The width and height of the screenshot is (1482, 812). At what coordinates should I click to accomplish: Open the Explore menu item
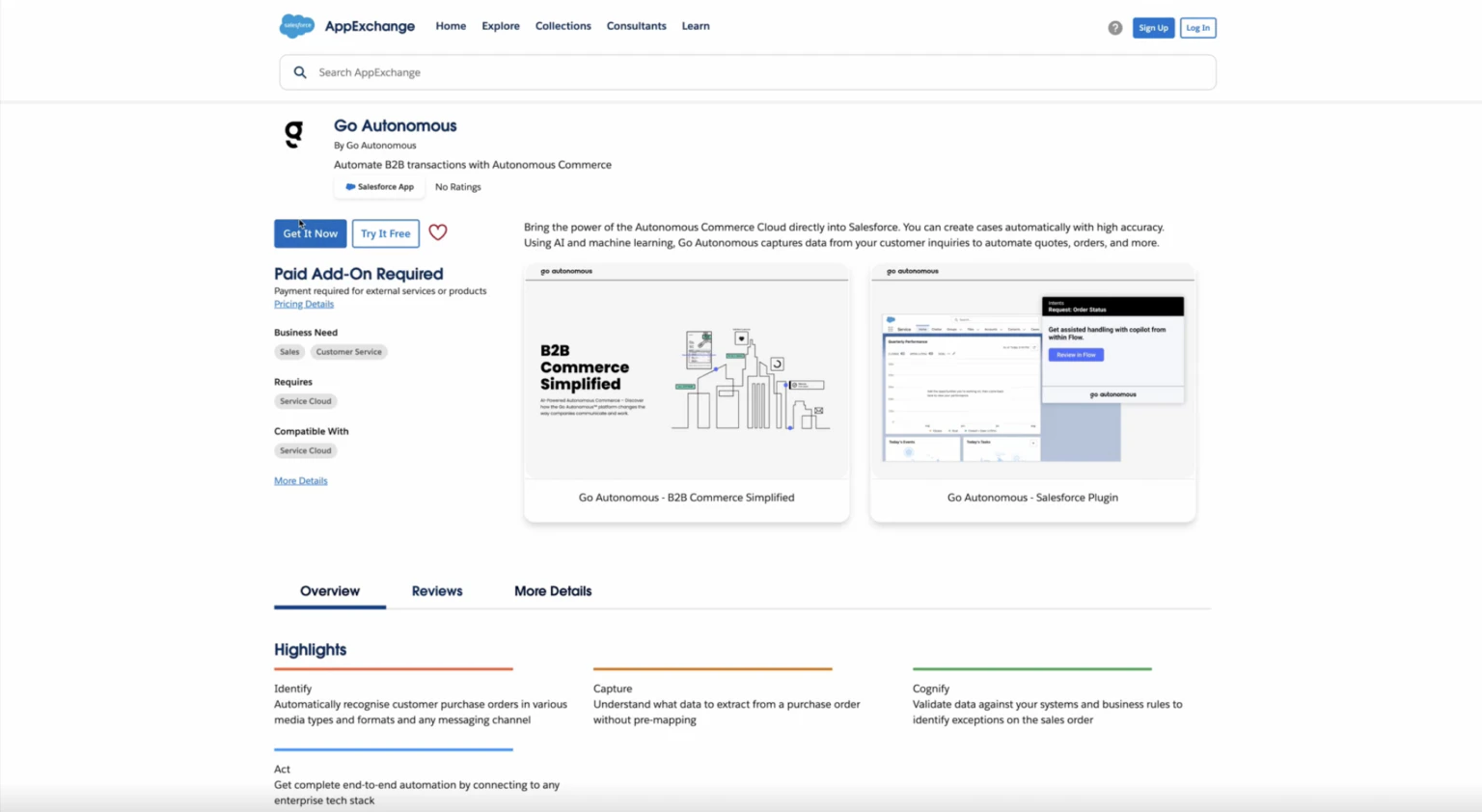pos(501,26)
